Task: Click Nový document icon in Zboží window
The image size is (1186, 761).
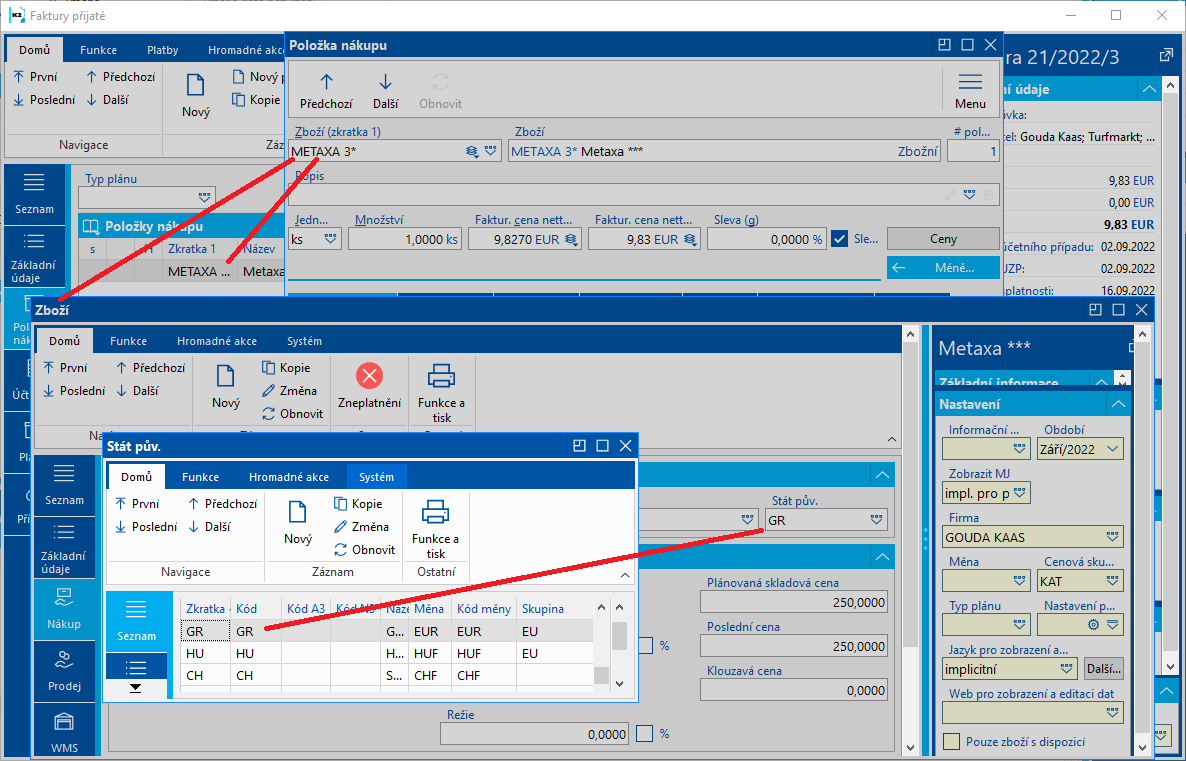Action: pos(225,376)
